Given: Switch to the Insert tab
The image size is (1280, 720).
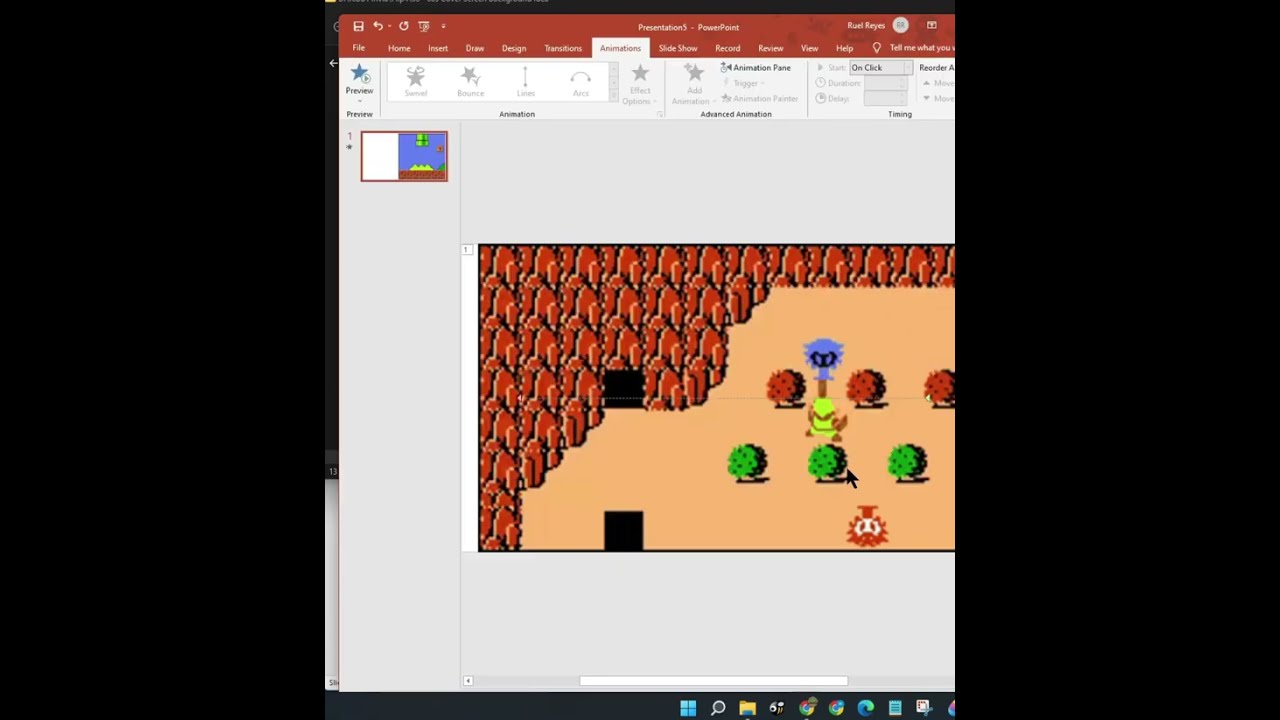Looking at the screenshot, I should [438, 48].
